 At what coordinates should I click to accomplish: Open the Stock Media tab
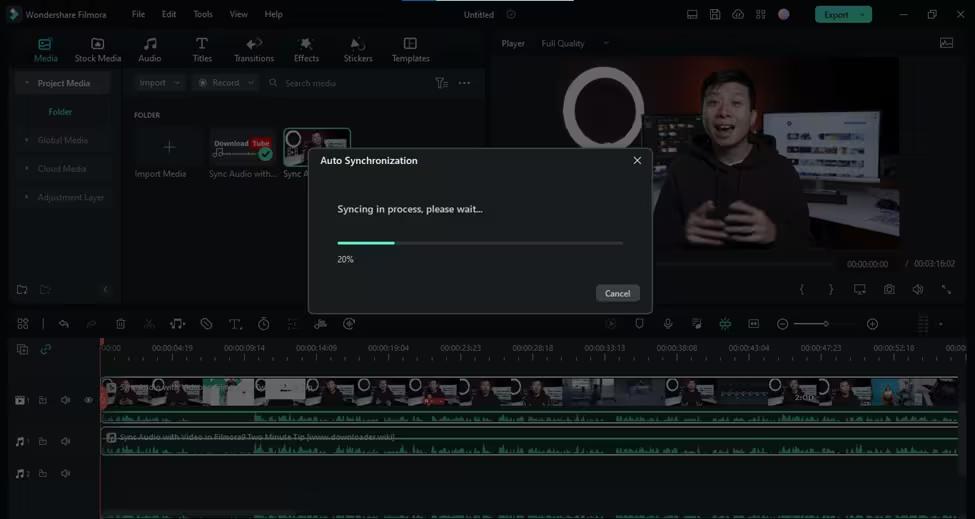point(98,50)
